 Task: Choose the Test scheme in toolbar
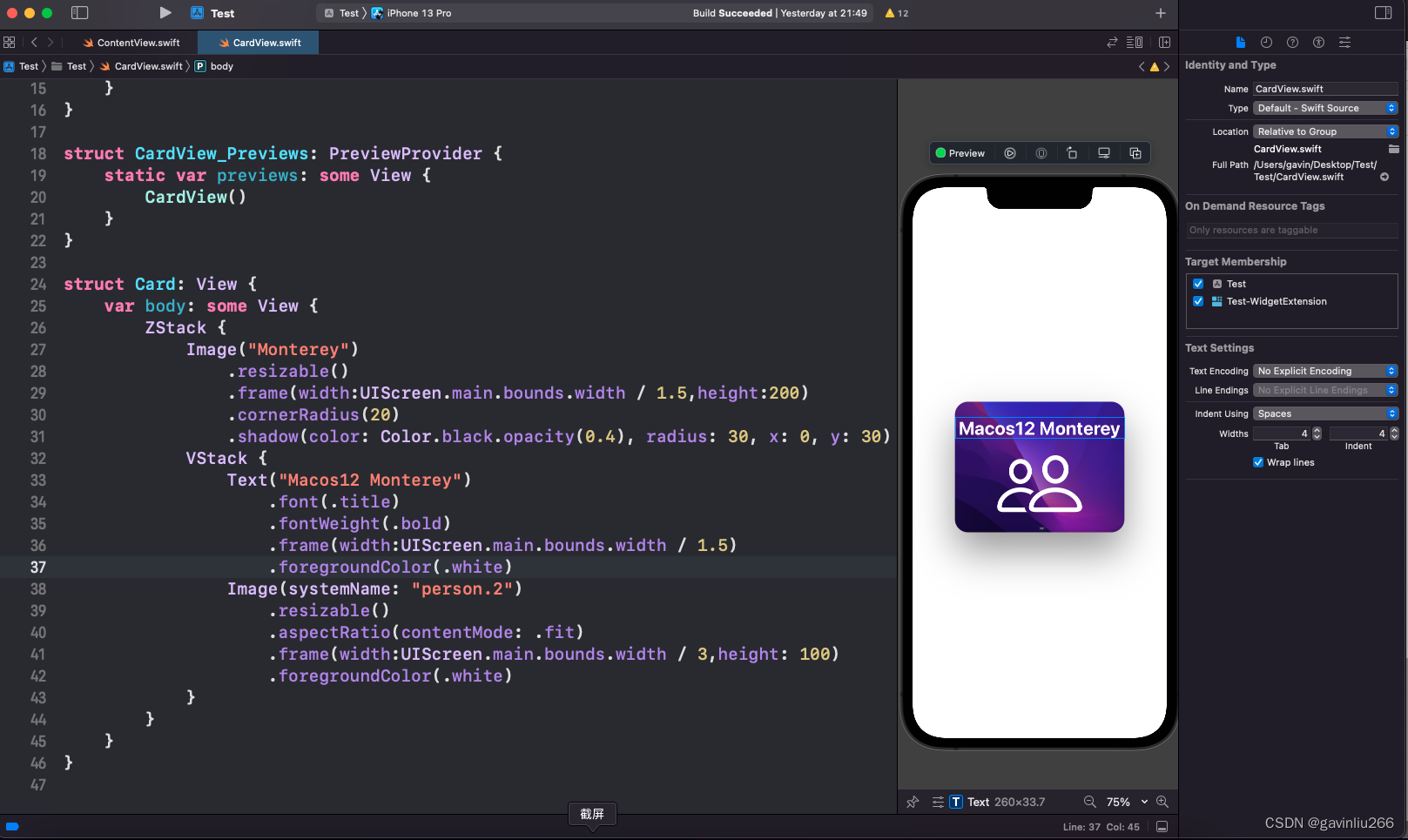point(342,13)
